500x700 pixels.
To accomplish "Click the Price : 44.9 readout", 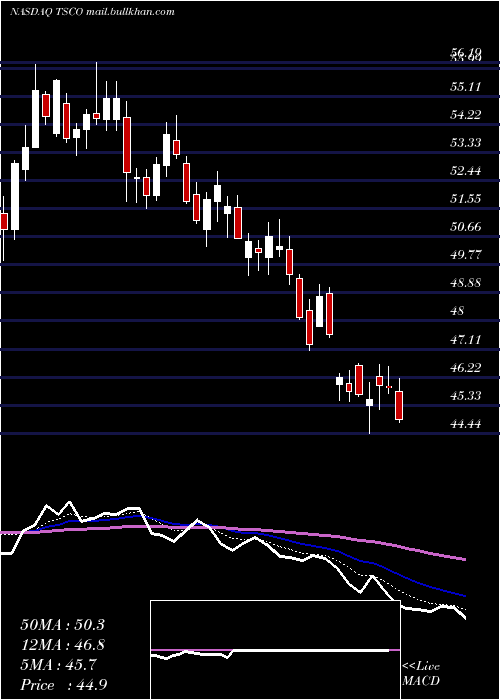I will (63, 685).
